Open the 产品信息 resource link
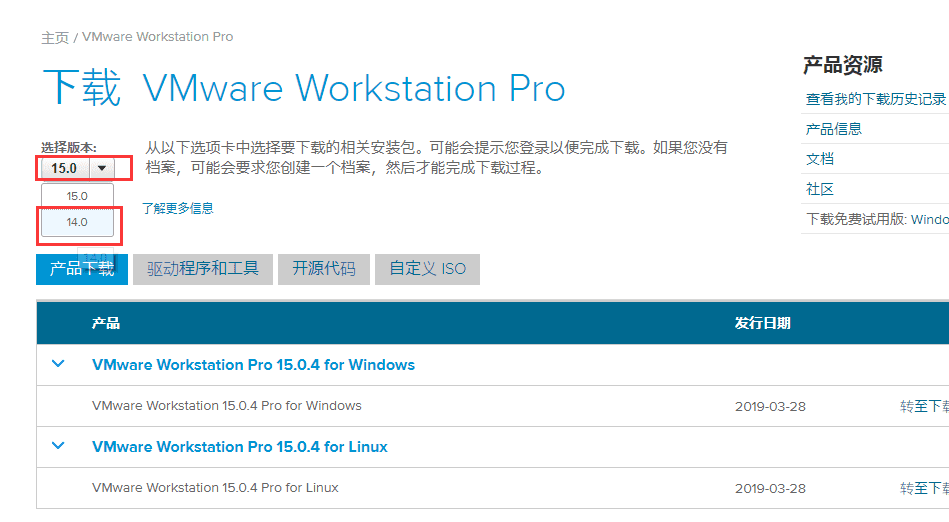Image resolution: width=949 pixels, height=522 pixels. [833, 128]
